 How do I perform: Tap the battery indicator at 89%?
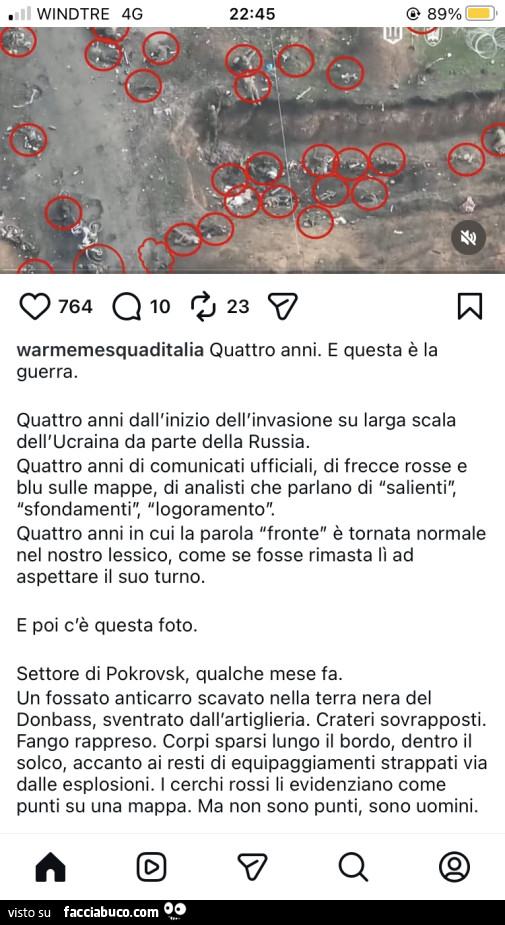481,14
